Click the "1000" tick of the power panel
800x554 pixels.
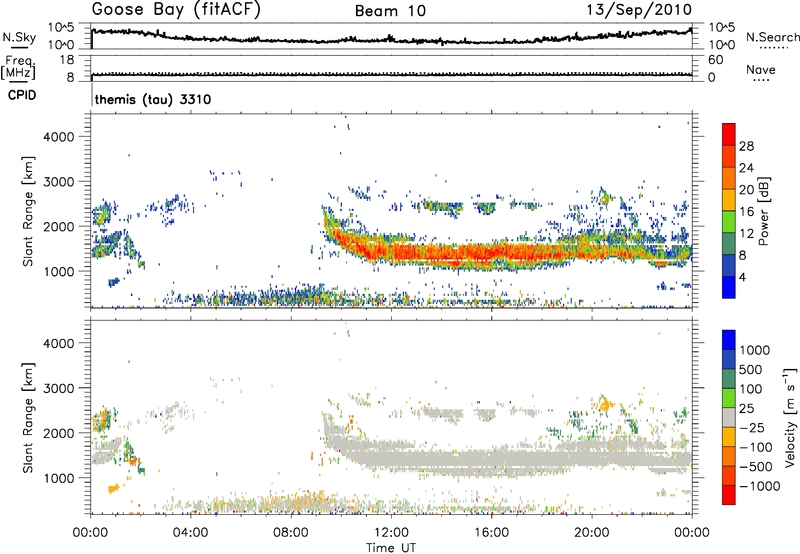click(x=58, y=271)
